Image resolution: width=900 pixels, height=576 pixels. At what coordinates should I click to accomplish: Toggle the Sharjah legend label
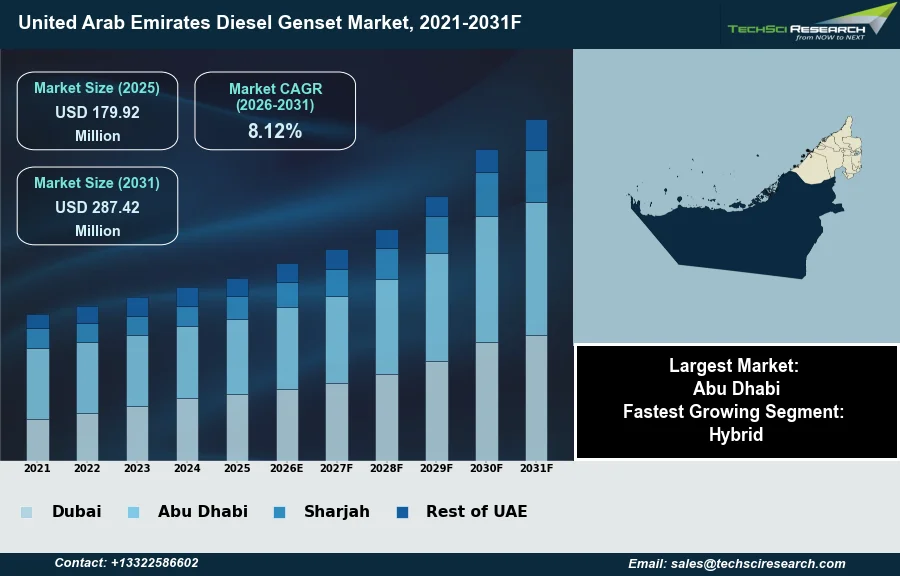coord(336,511)
